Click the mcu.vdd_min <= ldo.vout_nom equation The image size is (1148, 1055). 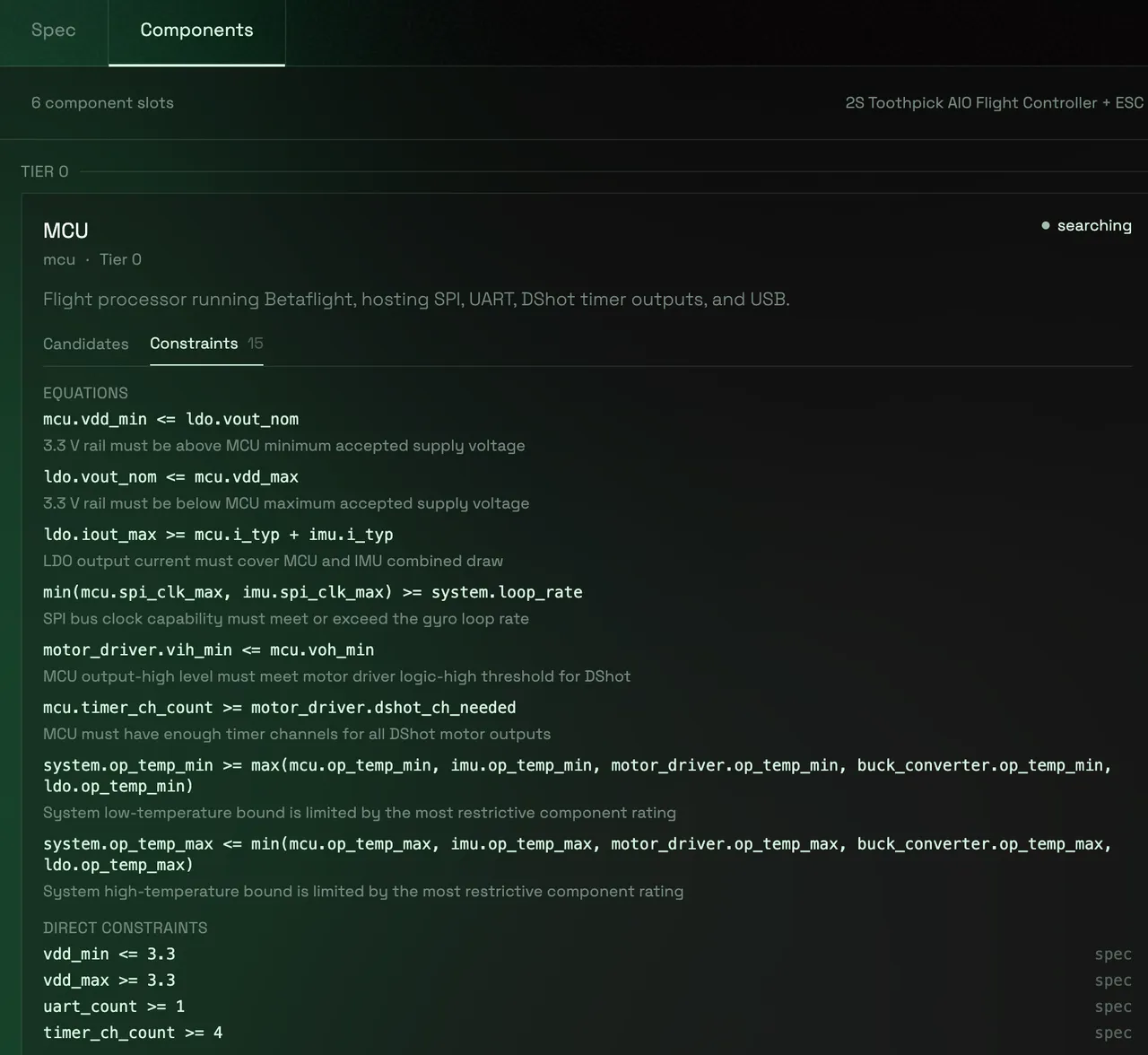(x=171, y=419)
